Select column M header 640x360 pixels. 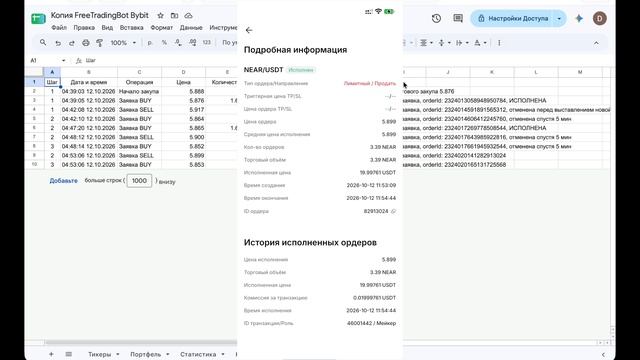click(x=580, y=72)
